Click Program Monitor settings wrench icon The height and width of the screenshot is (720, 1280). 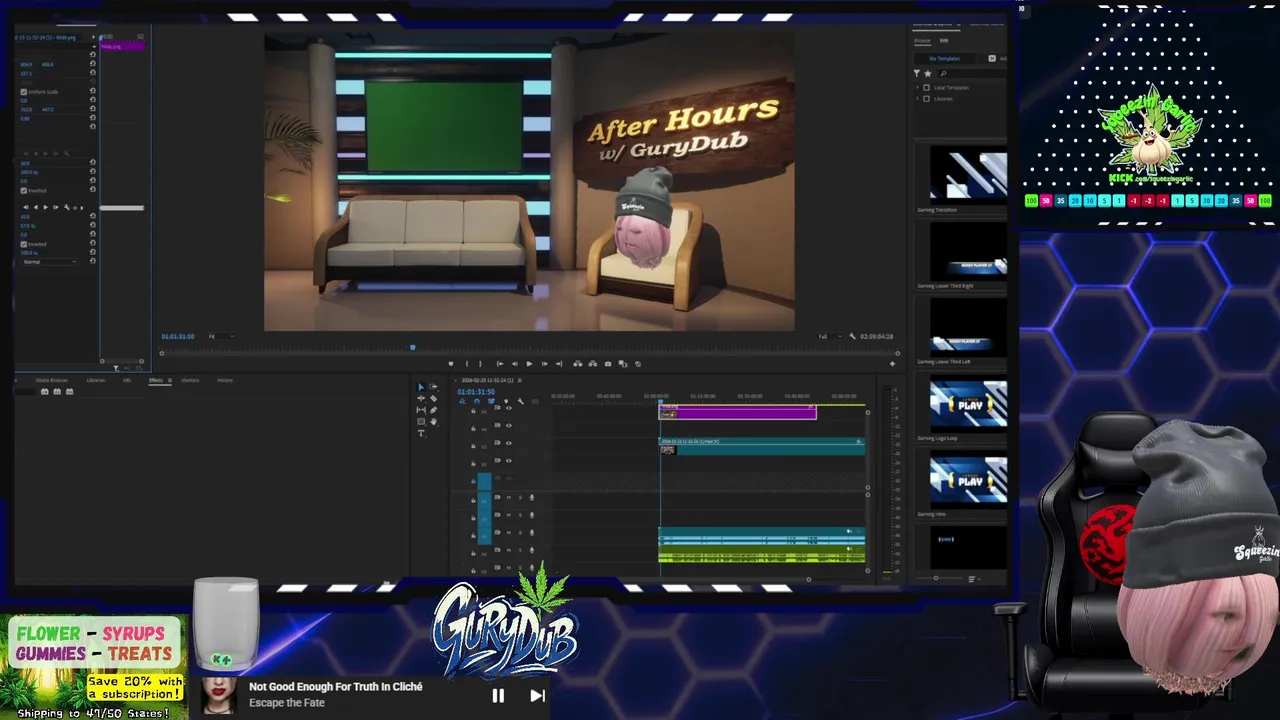point(852,336)
